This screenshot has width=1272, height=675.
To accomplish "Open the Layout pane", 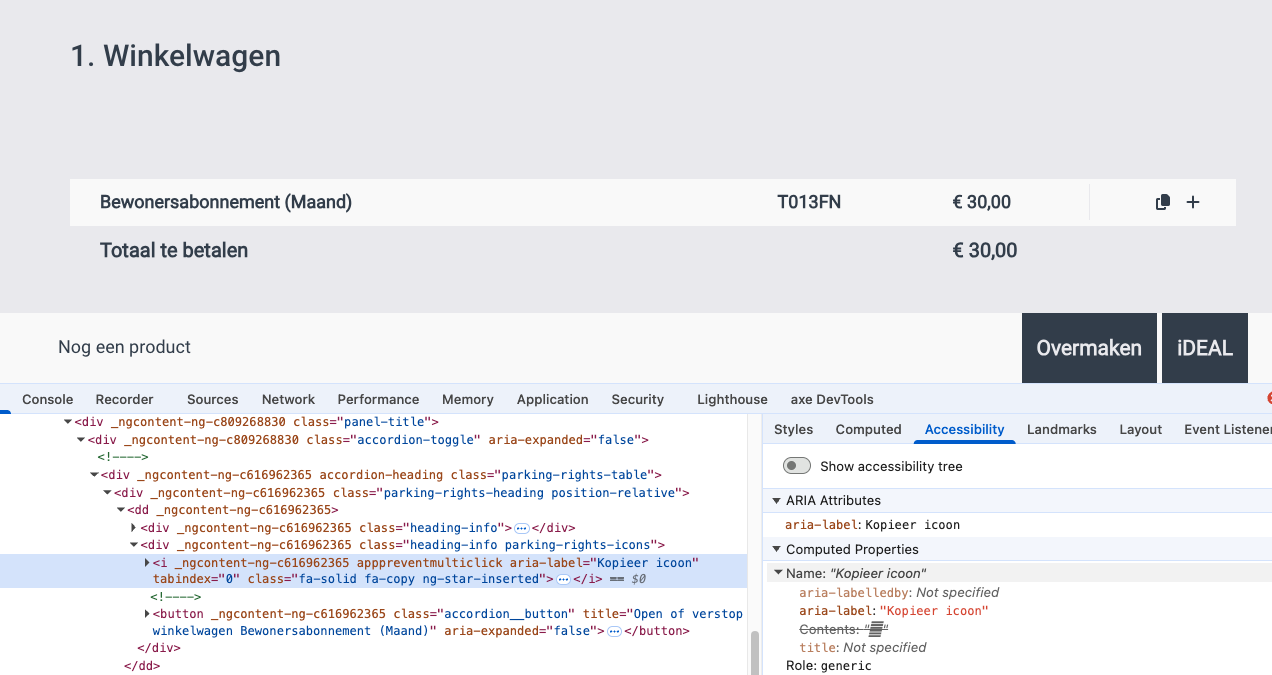I will coord(1141,429).
